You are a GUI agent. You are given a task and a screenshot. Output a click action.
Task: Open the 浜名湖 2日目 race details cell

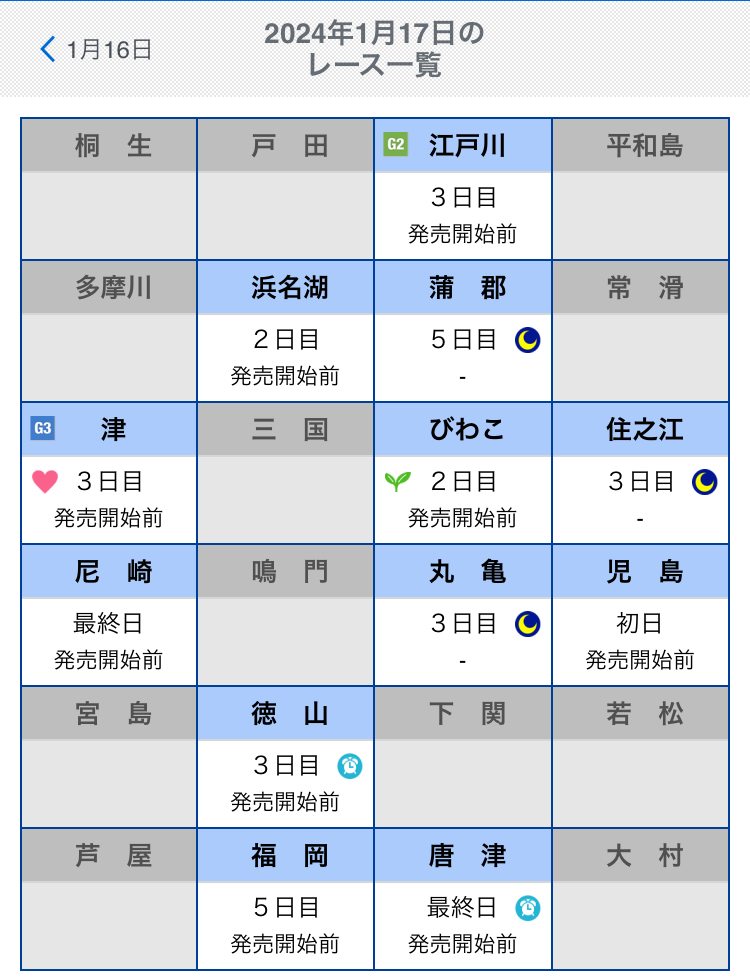(x=286, y=357)
